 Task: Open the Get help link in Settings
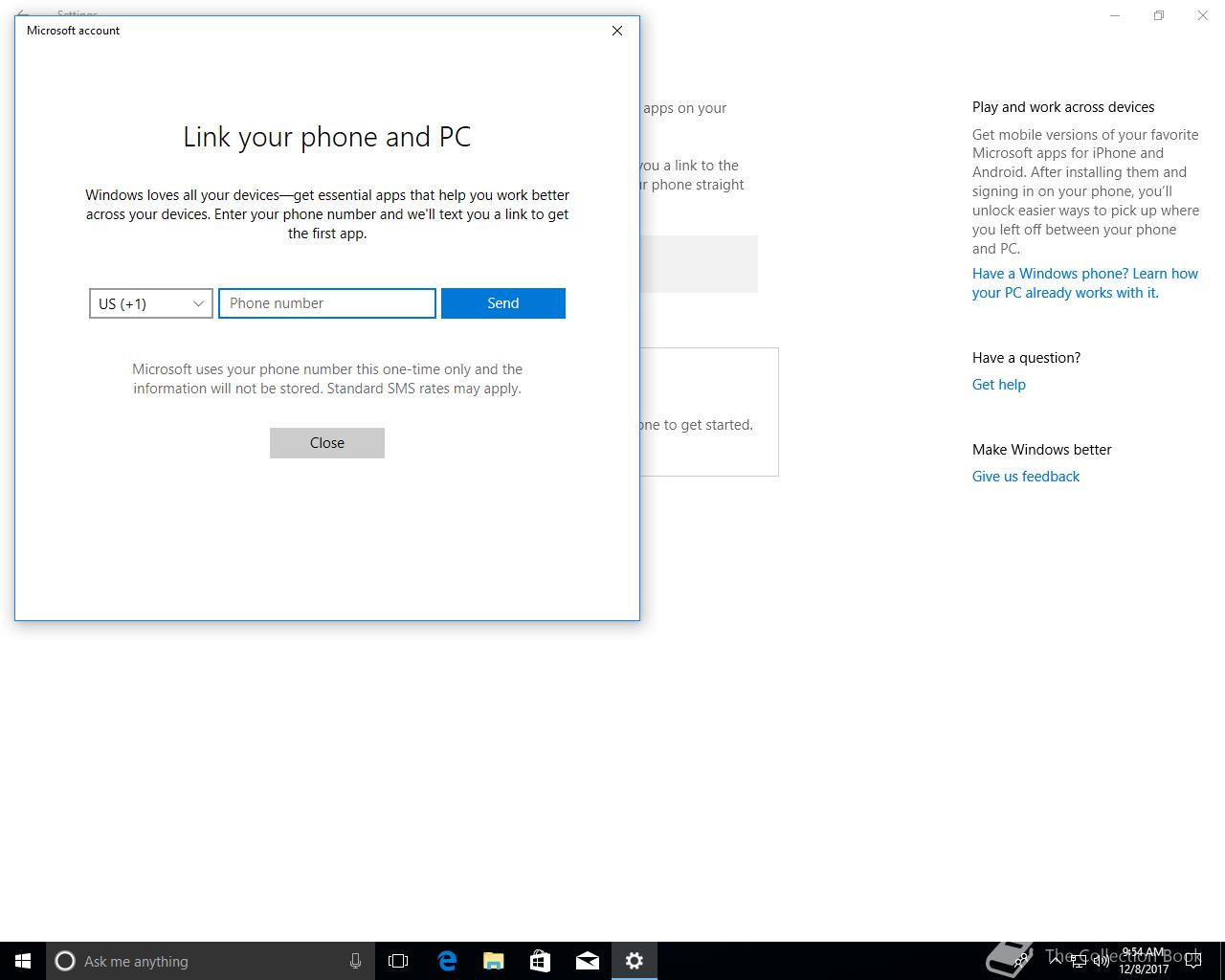pyautogui.click(x=999, y=385)
